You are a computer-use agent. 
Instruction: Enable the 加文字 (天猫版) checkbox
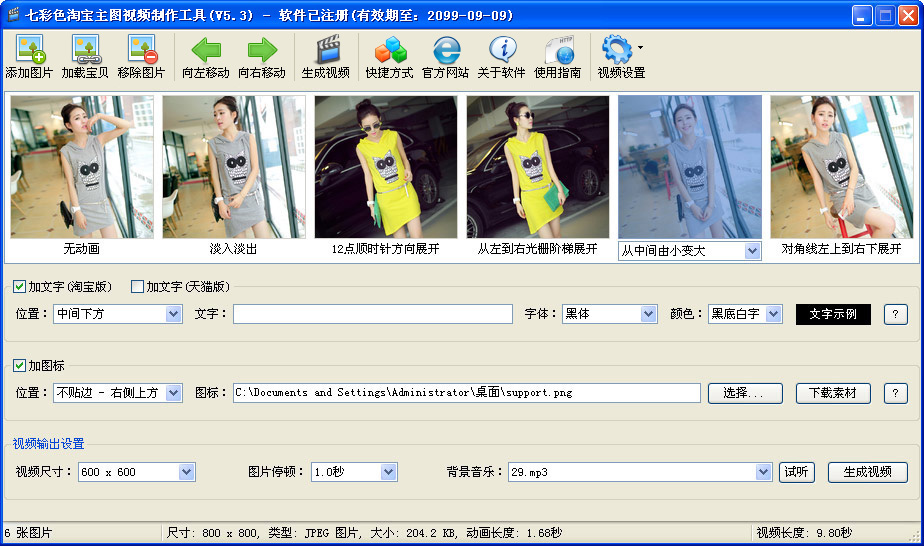138,287
